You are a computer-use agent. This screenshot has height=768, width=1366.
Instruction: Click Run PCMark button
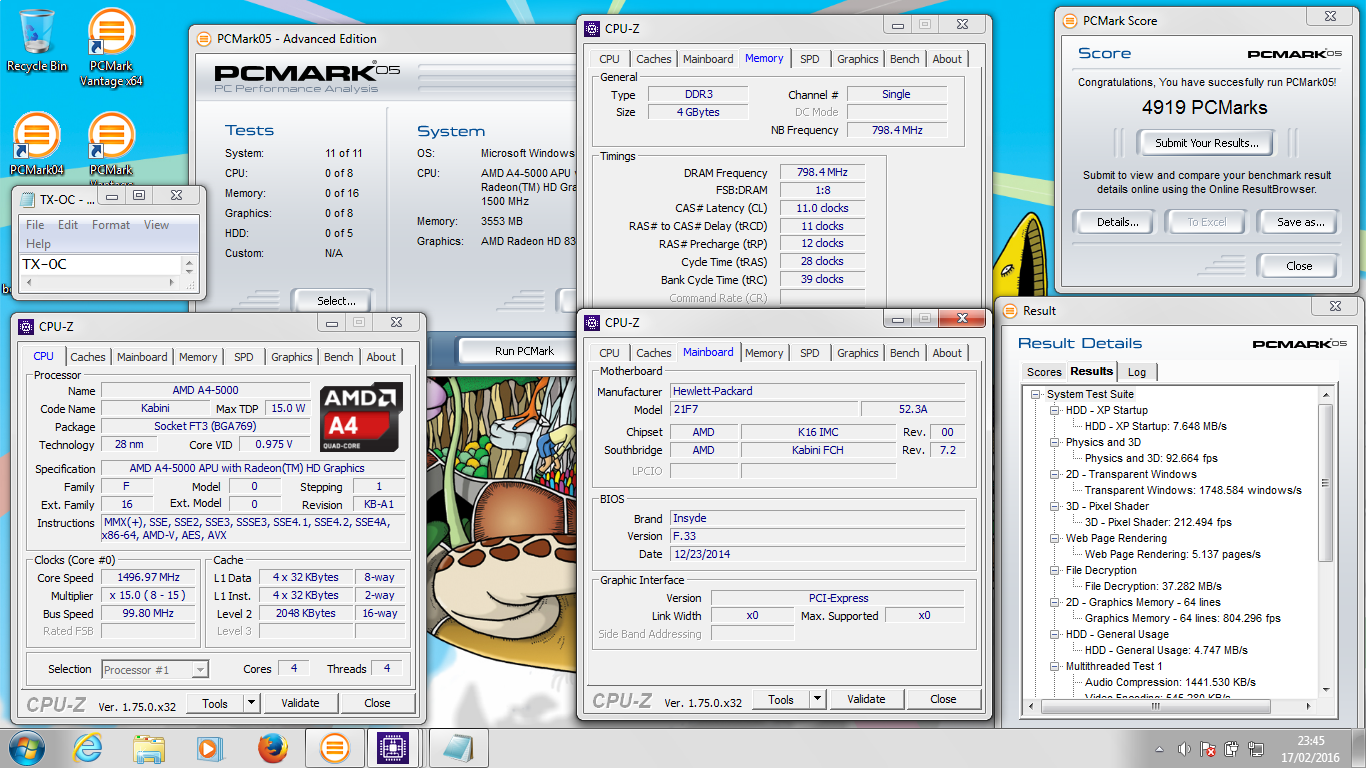tap(524, 351)
